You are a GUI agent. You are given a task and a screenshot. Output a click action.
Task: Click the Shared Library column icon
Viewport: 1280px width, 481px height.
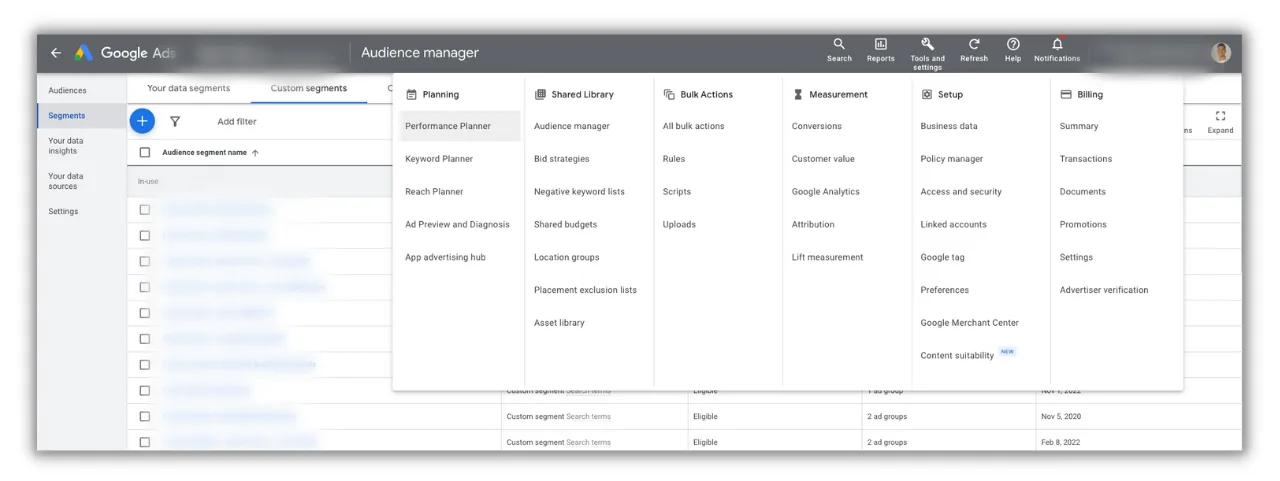(540, 94)
